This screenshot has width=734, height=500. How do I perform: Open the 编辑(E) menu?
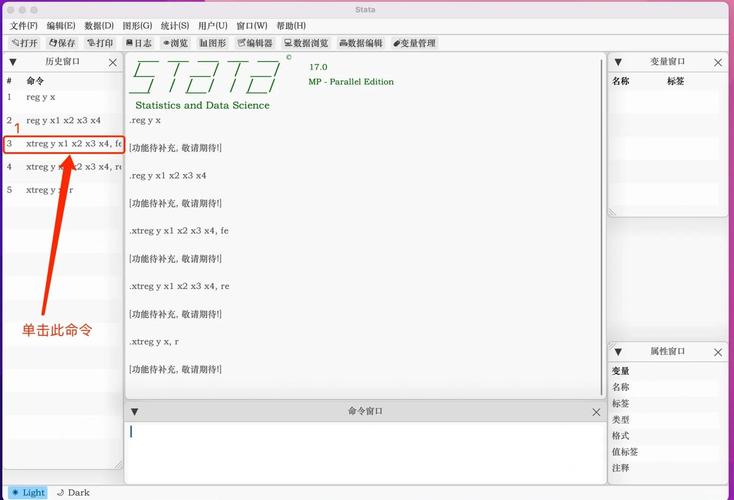(61, 26)
